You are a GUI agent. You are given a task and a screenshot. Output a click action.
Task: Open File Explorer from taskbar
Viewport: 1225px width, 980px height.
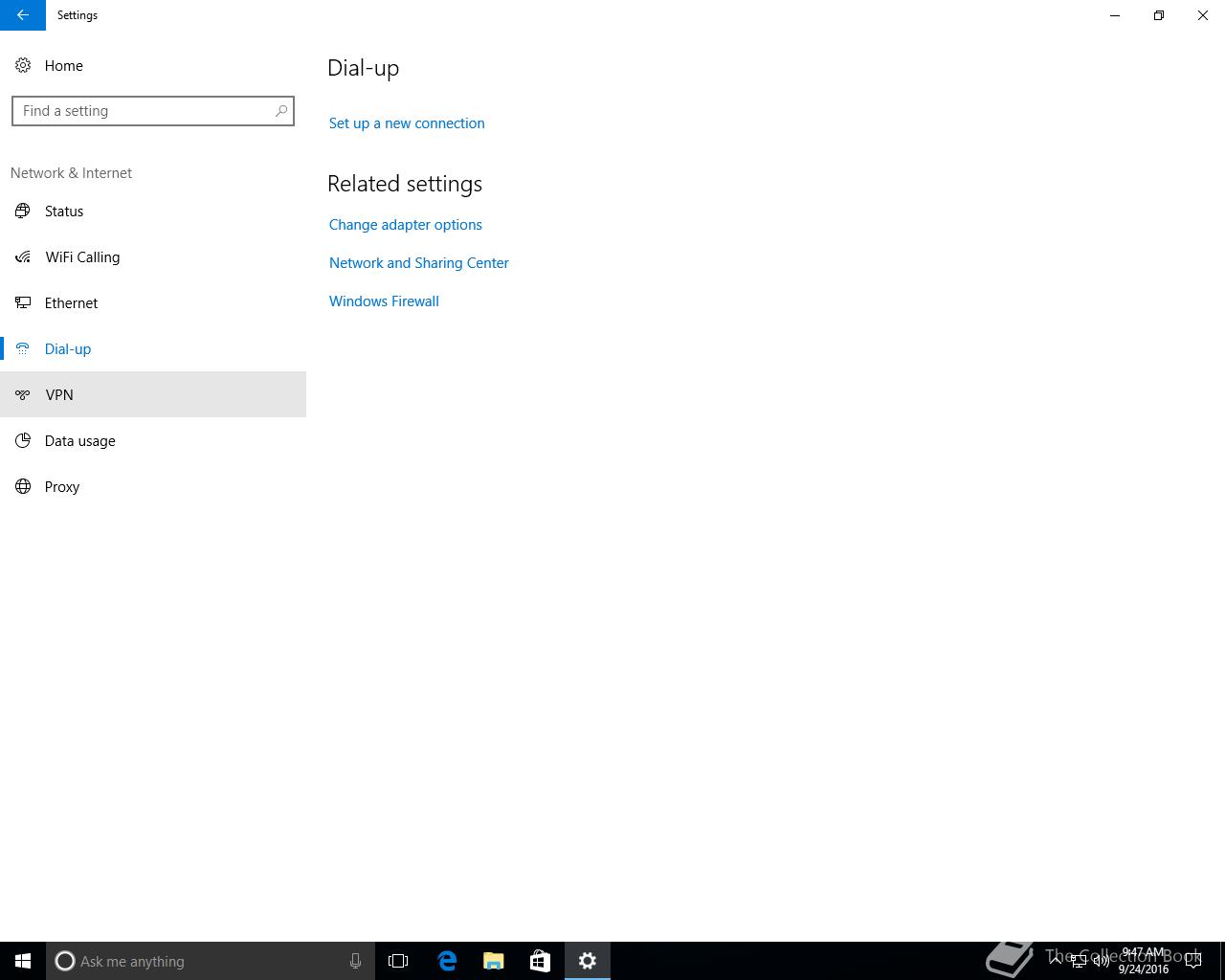494,961
